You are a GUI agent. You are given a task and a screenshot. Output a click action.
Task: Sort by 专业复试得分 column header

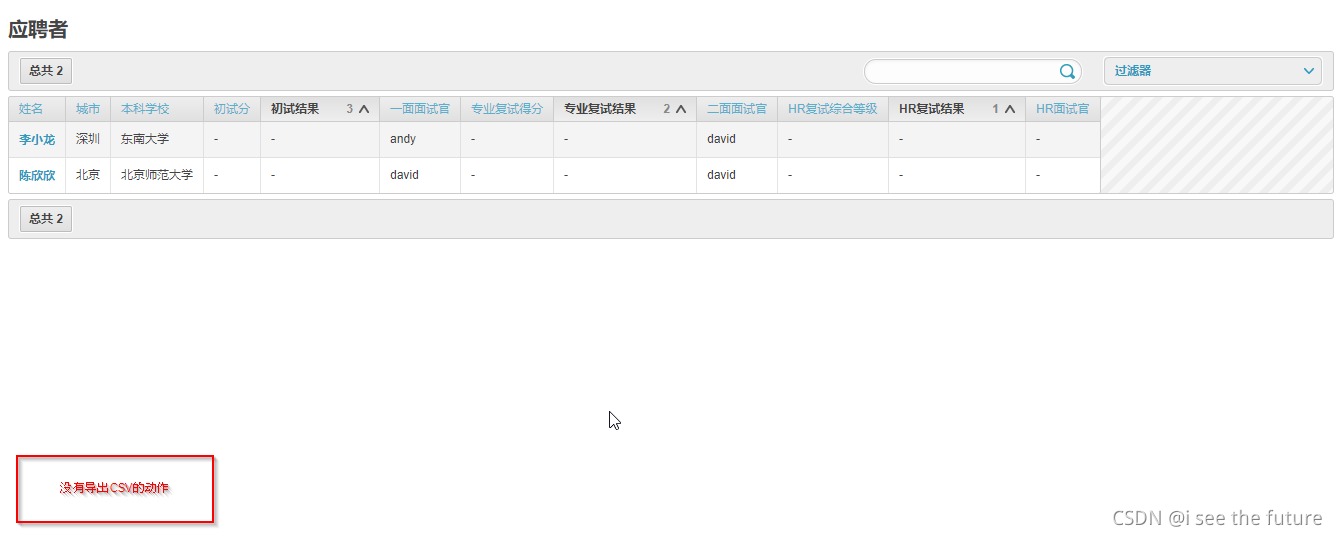click(x=507, y=109)
